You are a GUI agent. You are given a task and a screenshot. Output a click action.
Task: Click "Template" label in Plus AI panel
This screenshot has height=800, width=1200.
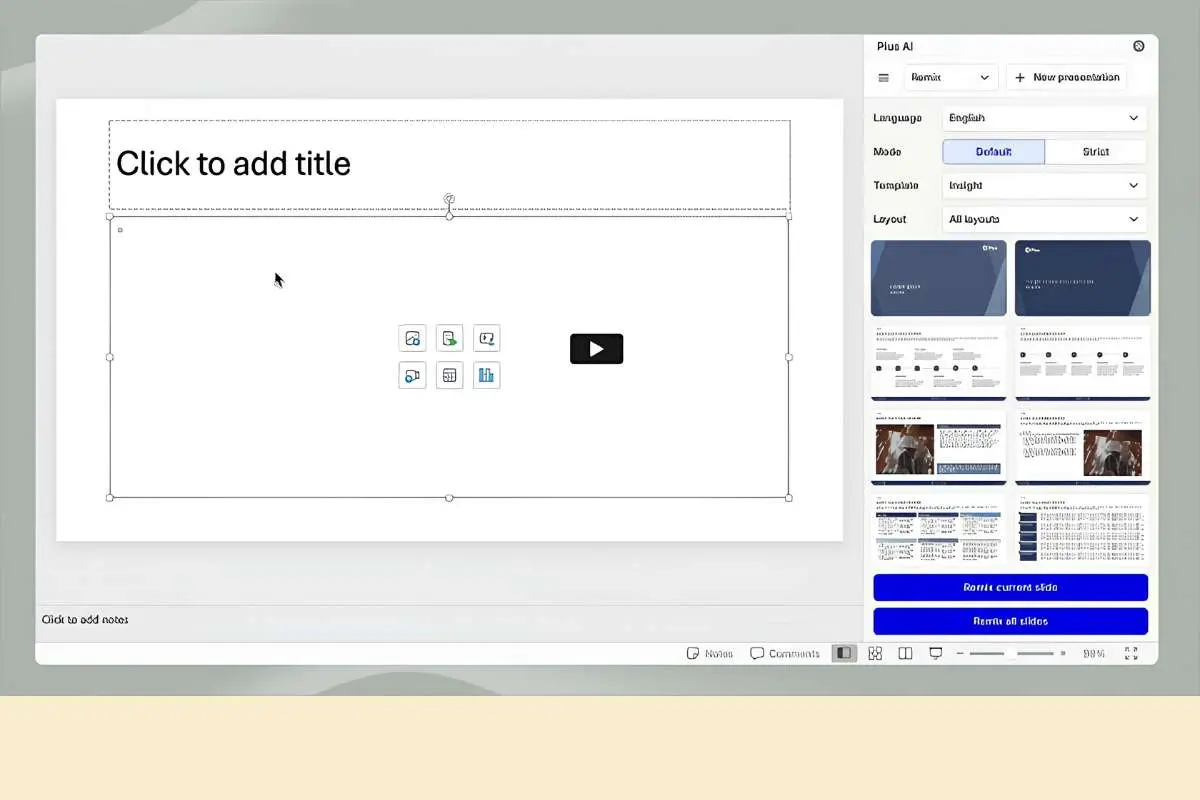pos(897,185)
